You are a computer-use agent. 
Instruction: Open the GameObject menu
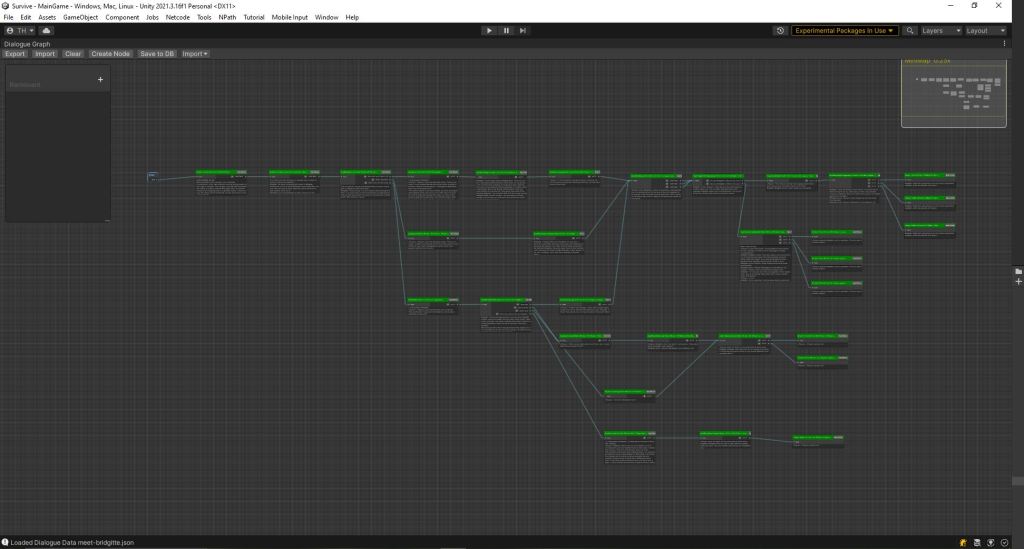(80, 18)
